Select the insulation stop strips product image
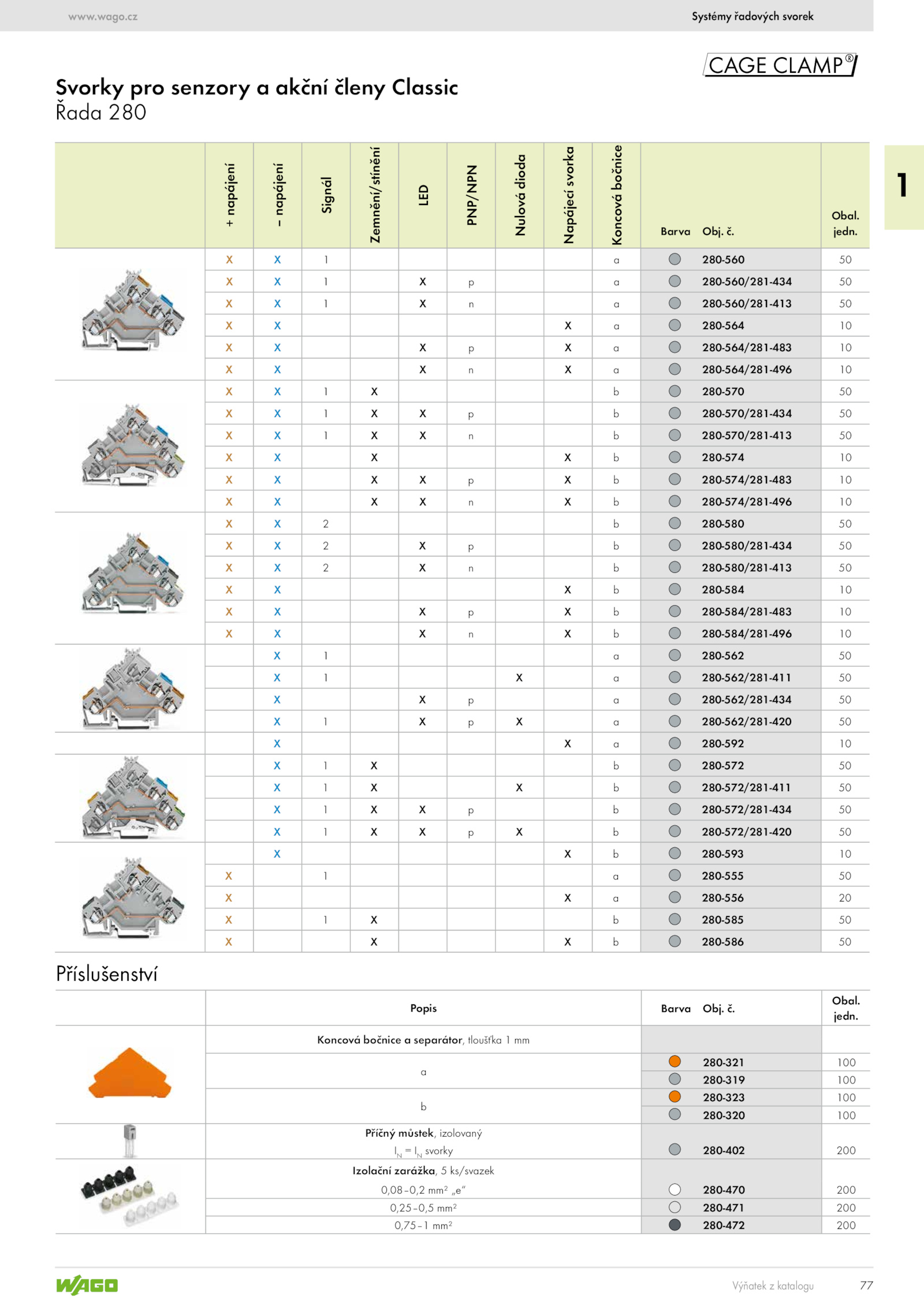 [x=130, y=1197]
